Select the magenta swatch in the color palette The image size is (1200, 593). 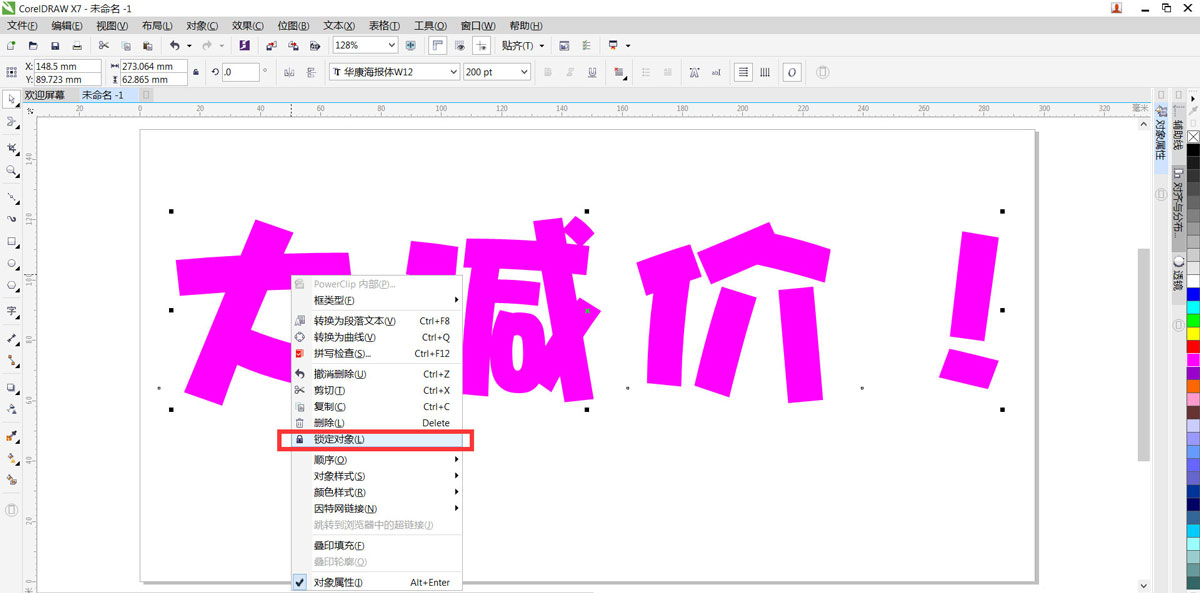click(x=1192, y=361)
